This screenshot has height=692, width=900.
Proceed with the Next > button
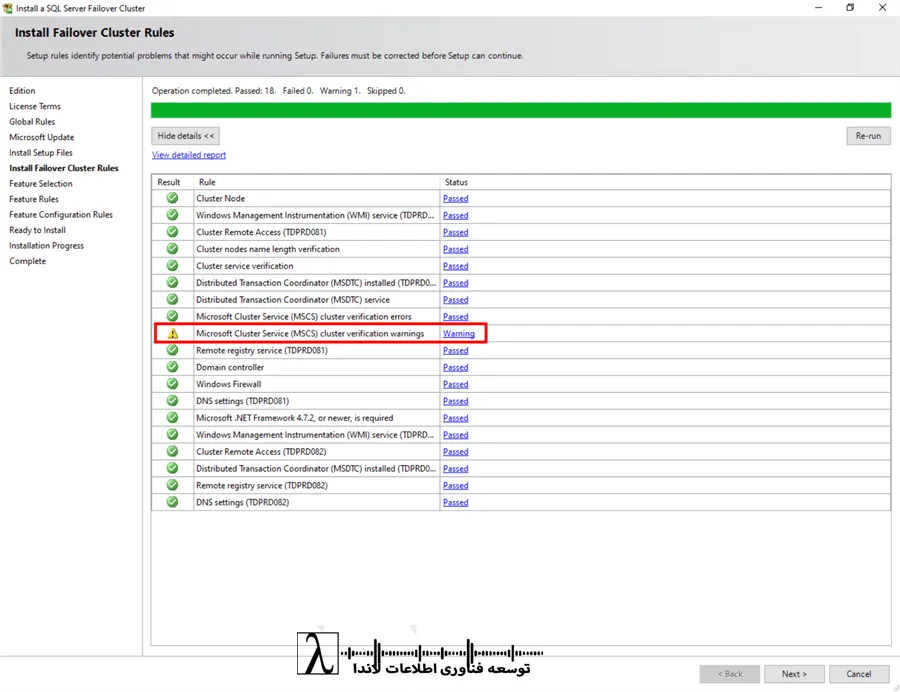click(x=794, y=674)
